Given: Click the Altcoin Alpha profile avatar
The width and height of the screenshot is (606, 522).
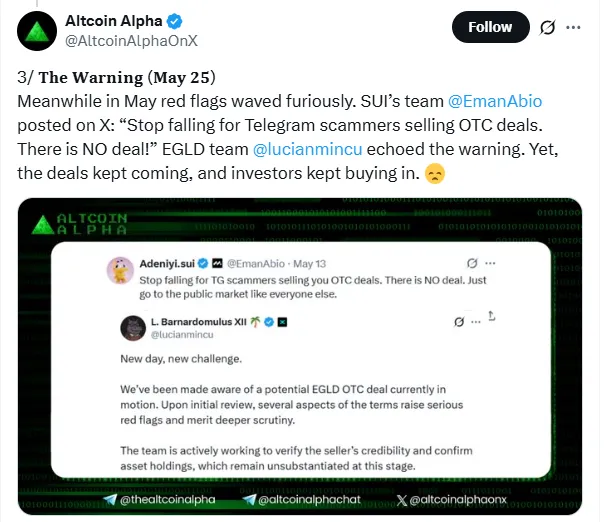Looking at the screenshot, I should tap(38, 29).
